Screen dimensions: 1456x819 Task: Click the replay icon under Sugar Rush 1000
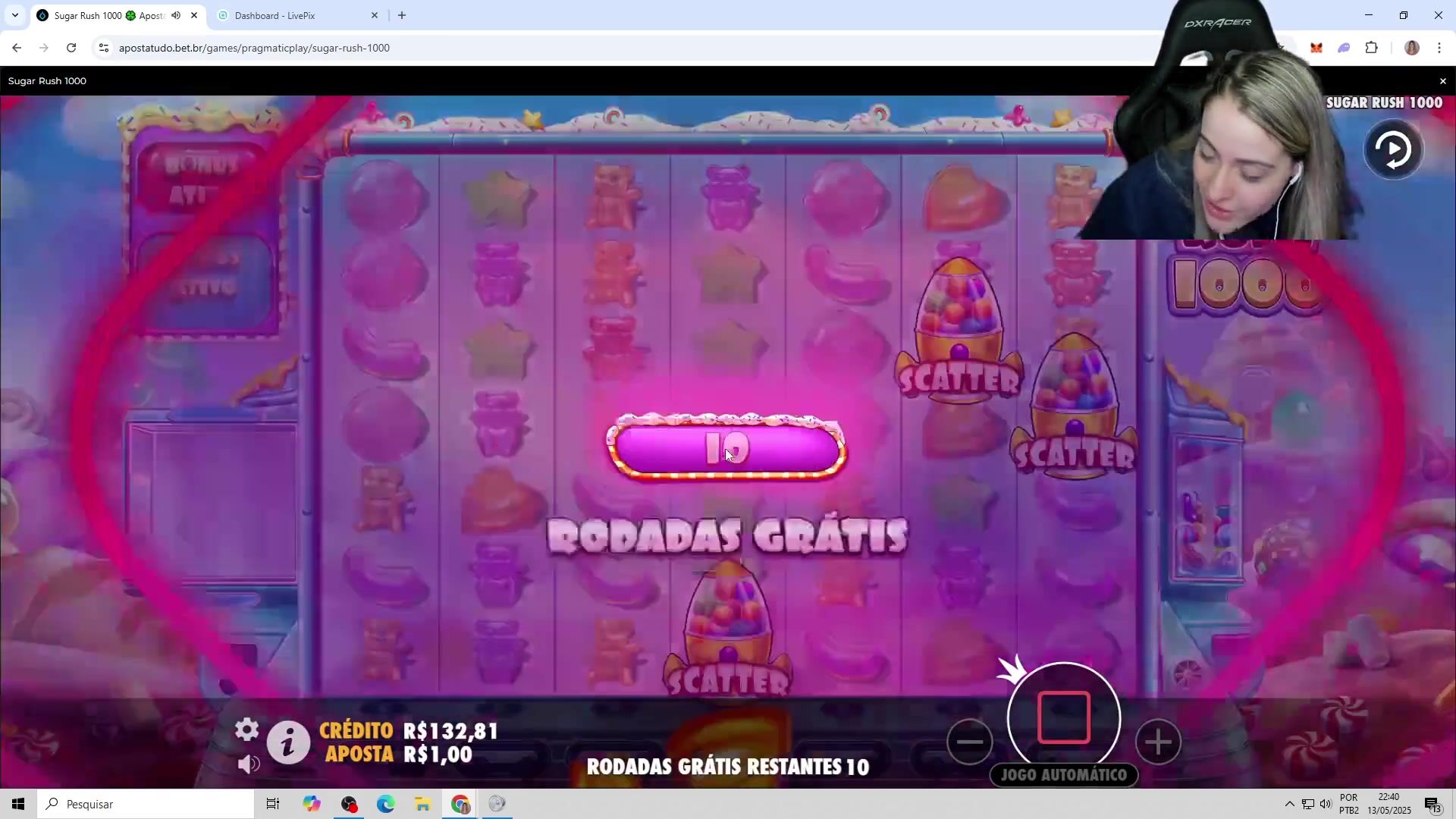click(1393, 150)
